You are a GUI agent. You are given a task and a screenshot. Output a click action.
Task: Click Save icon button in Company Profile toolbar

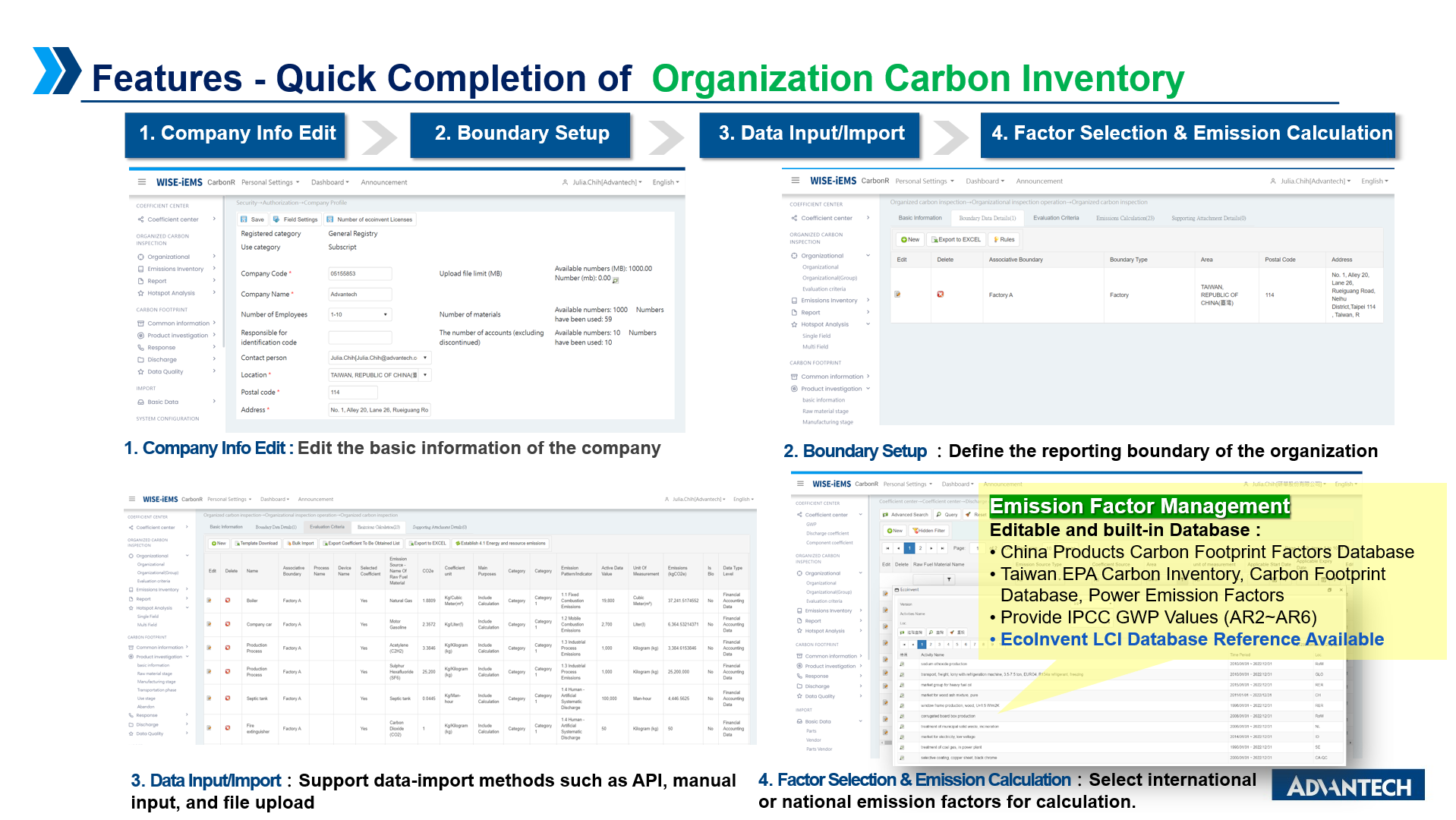252,219
